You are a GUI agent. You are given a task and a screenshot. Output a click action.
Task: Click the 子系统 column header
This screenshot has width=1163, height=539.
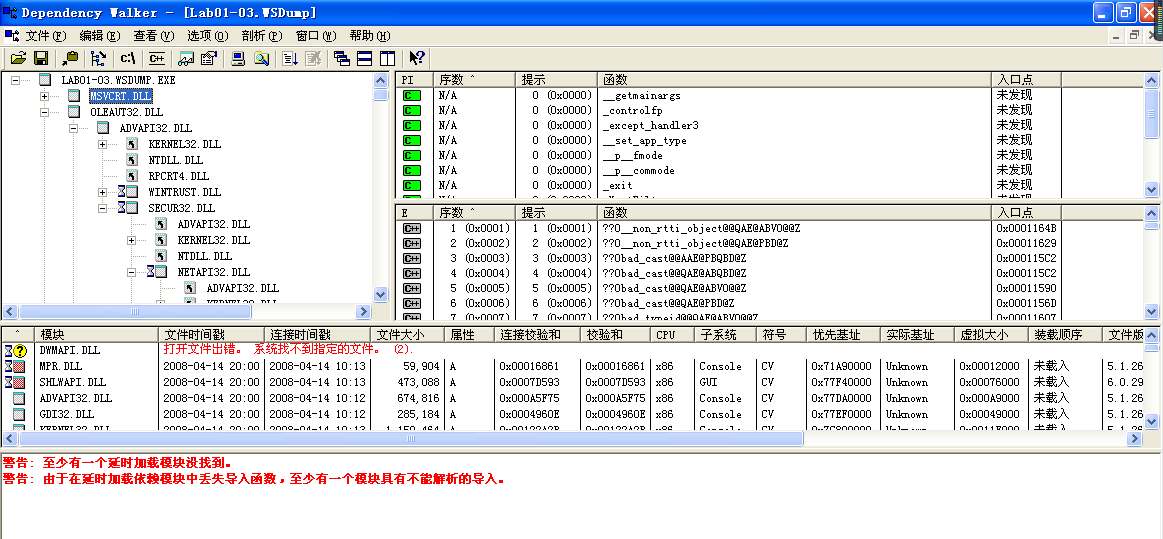pos(725,335)
